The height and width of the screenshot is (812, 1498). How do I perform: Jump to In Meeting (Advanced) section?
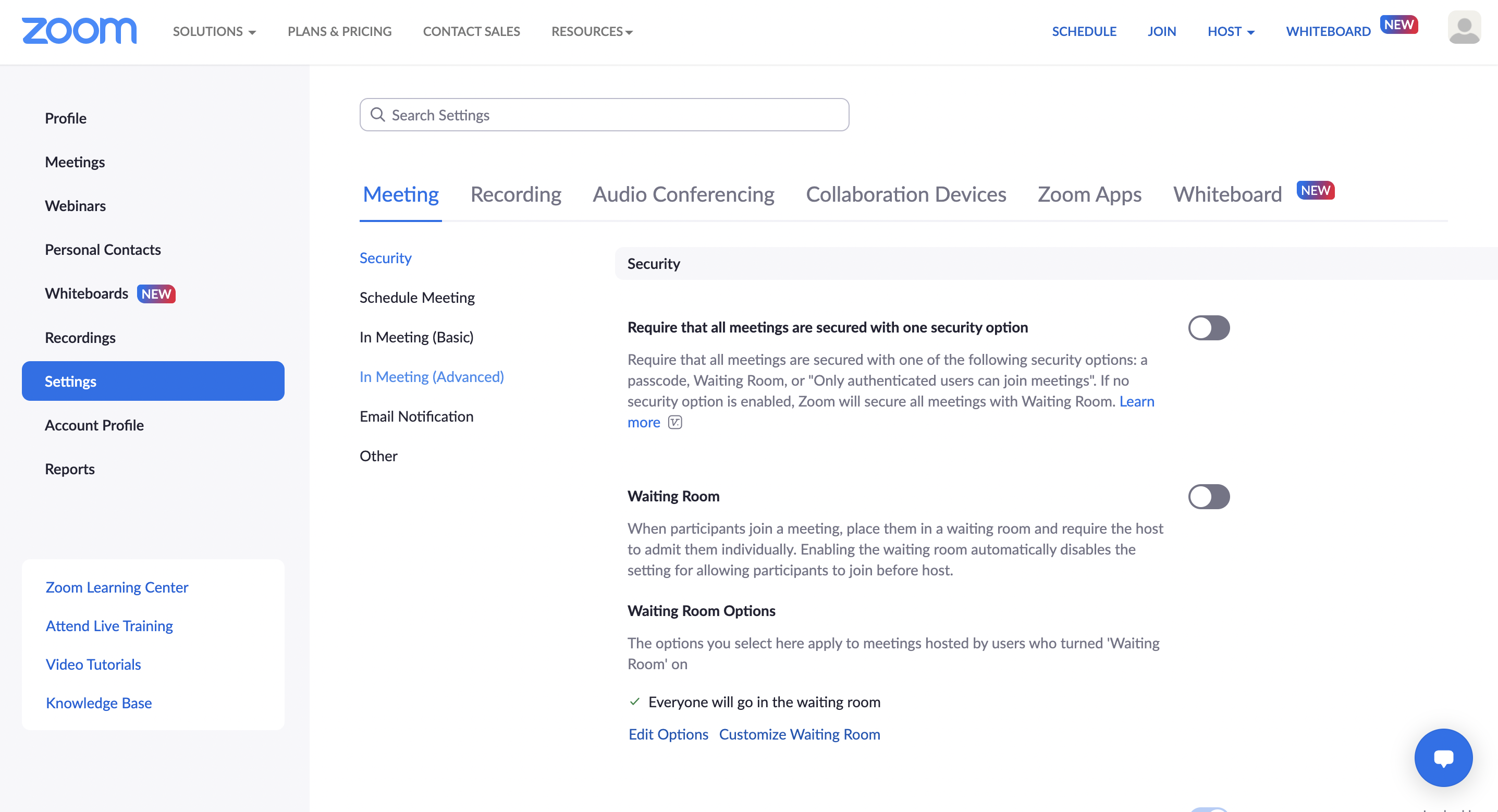click(432, 376)
